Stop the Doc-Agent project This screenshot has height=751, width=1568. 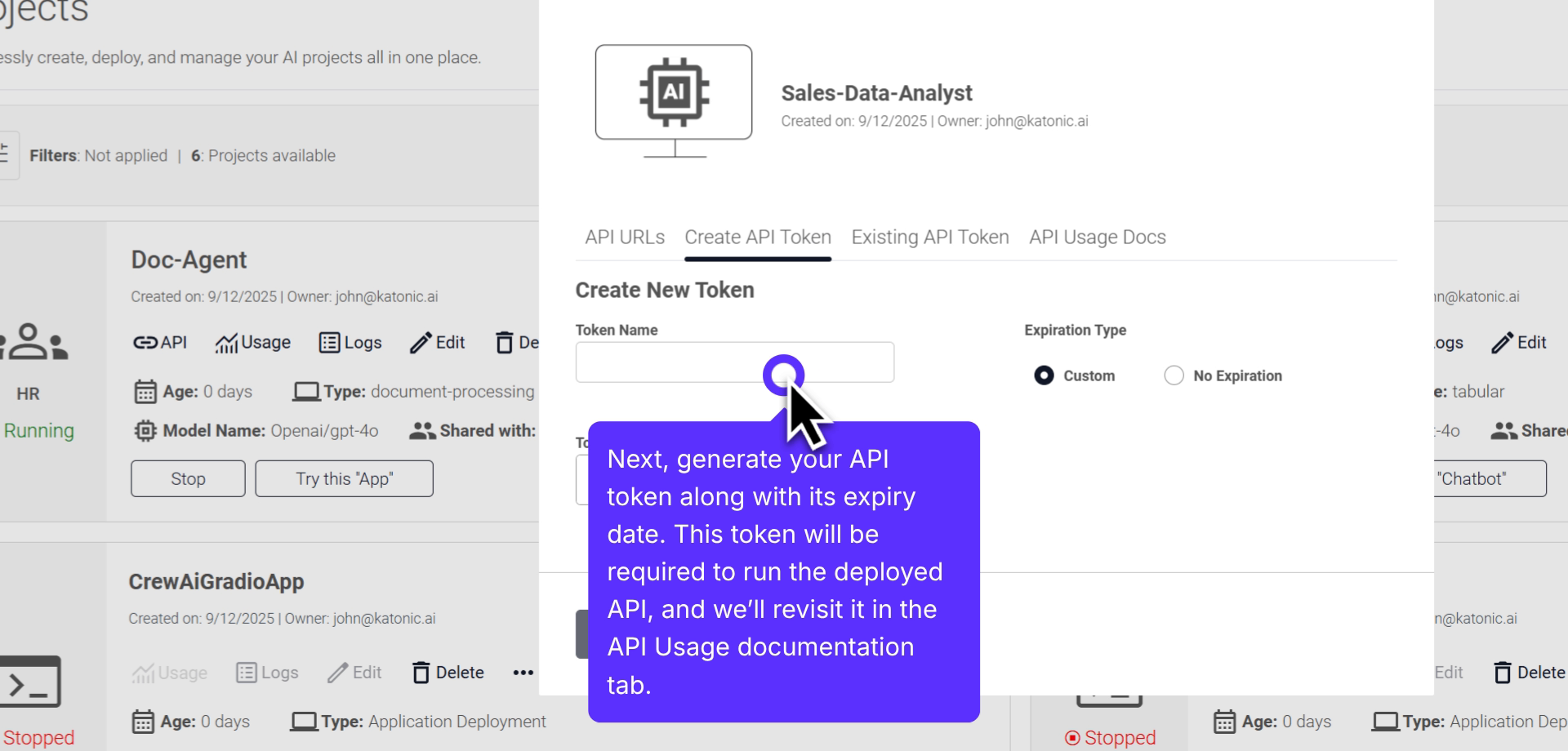tap(187, 478)
